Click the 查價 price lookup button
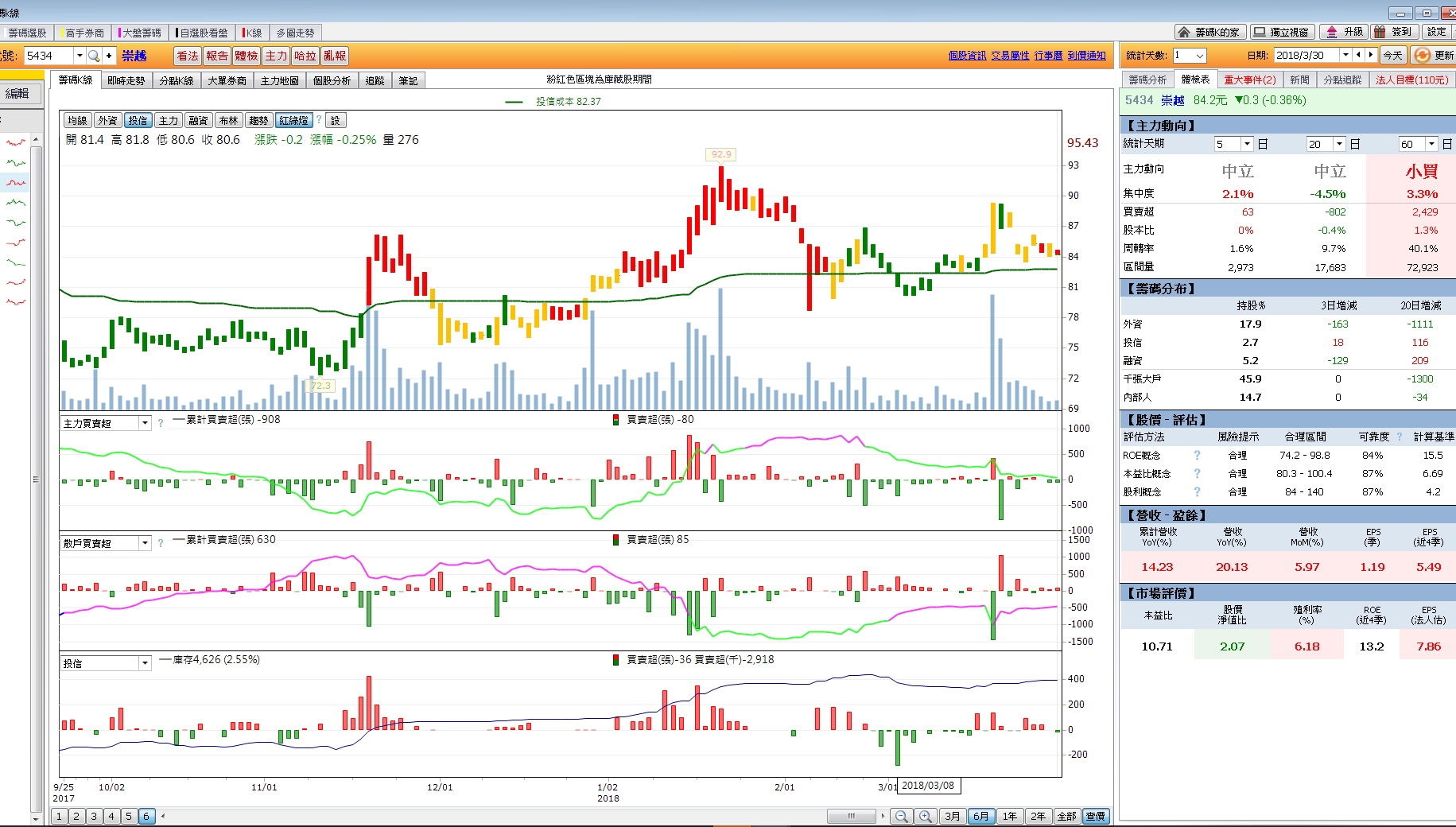The image size is (1456, 827). (1096, 816)
